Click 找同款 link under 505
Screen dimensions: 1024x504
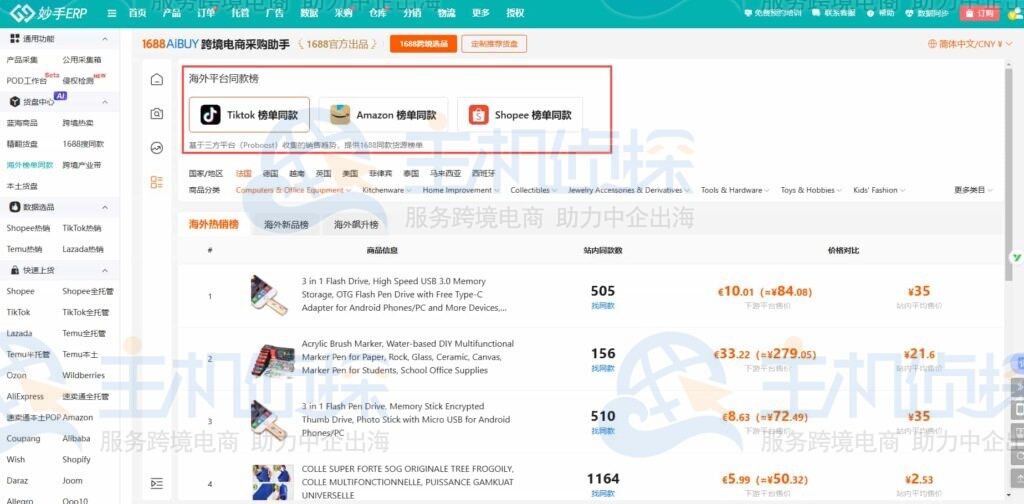pos(603,306)
